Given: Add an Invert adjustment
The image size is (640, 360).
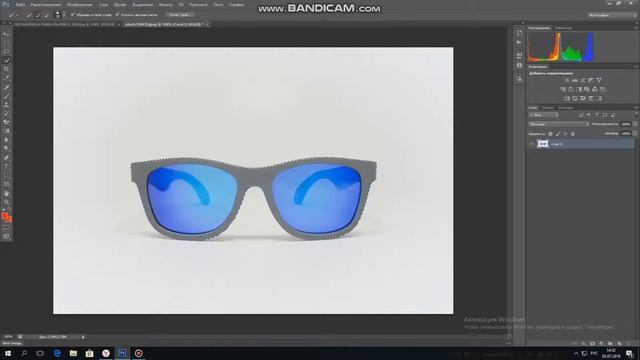Looking at the screenshot, I should [x=567, y=98].
